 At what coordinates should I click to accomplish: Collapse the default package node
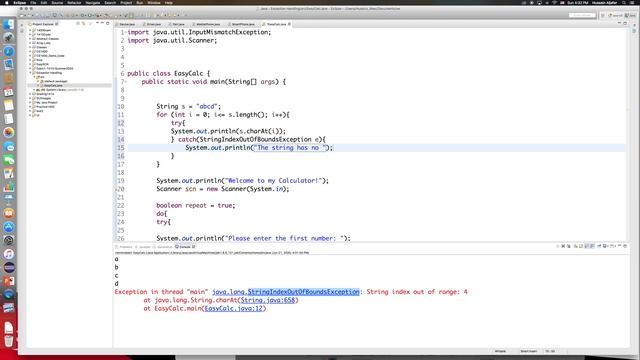(38, 81)
